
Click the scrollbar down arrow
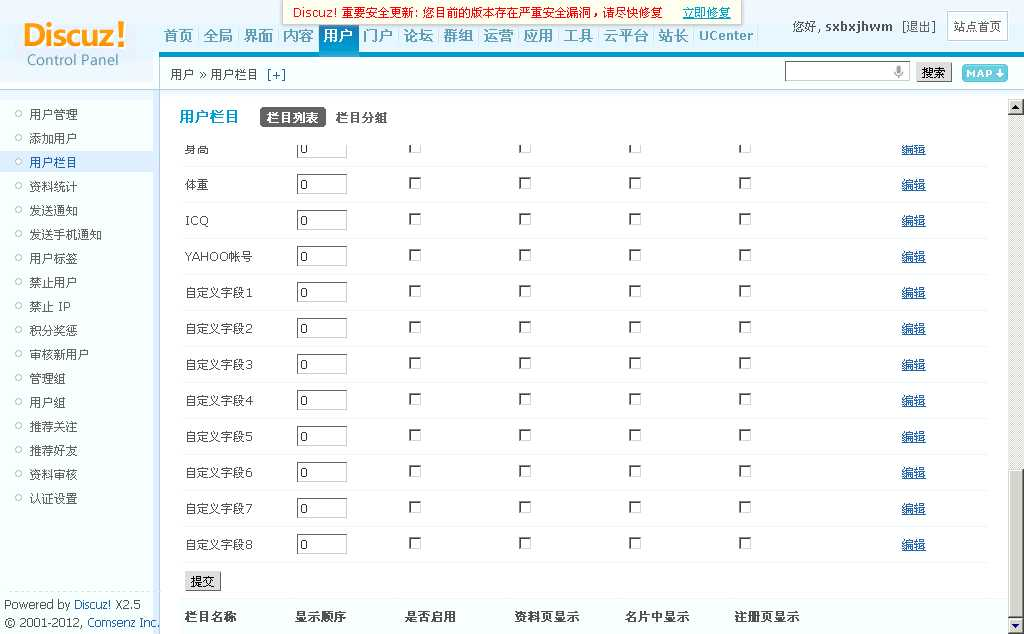pos(1015,625)
